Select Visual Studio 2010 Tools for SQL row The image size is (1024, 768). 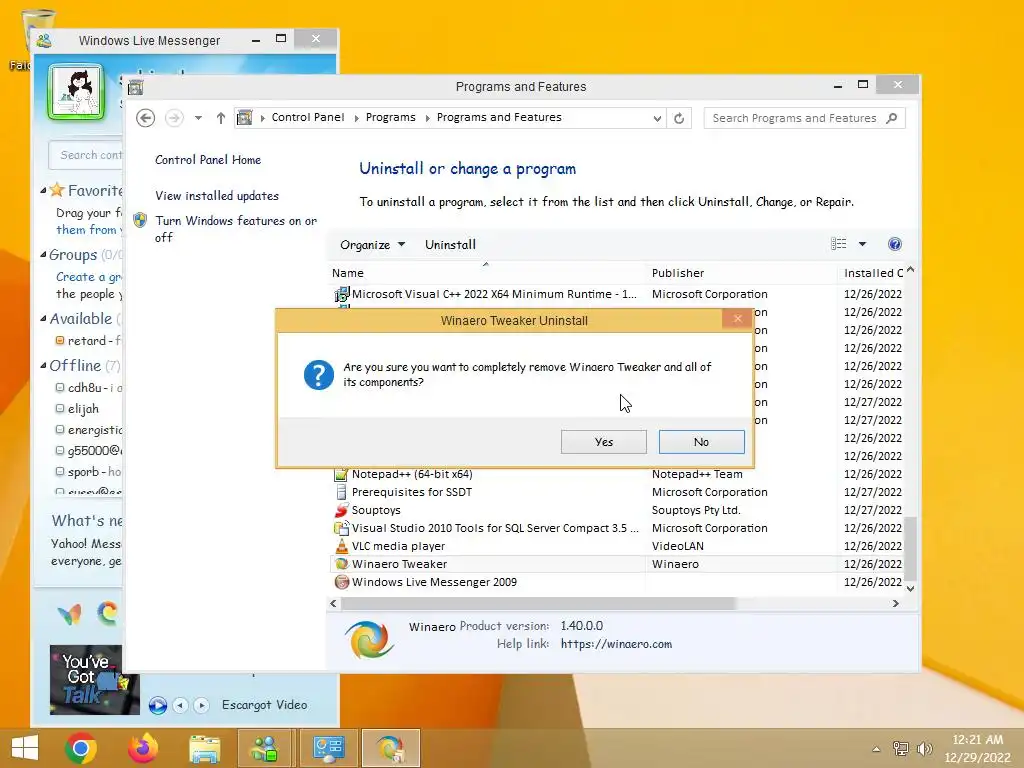click(x=616, y=528)
